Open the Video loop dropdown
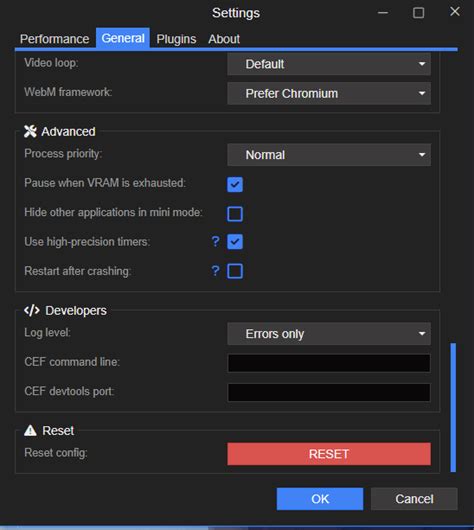Screen dimensions: 474x530 pyautogui.click(x=329, y=64)
